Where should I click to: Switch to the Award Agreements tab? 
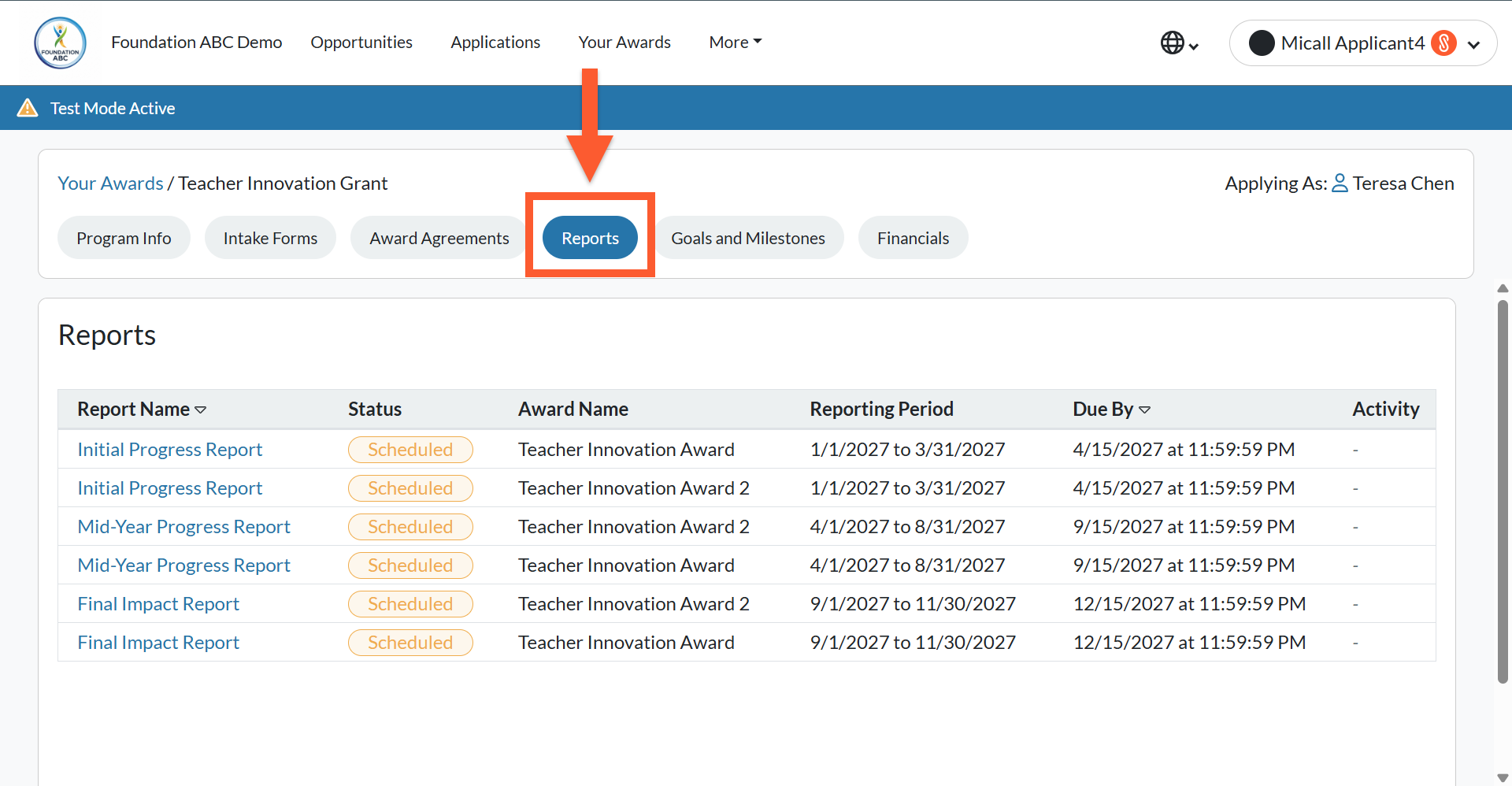coord(439,238)
